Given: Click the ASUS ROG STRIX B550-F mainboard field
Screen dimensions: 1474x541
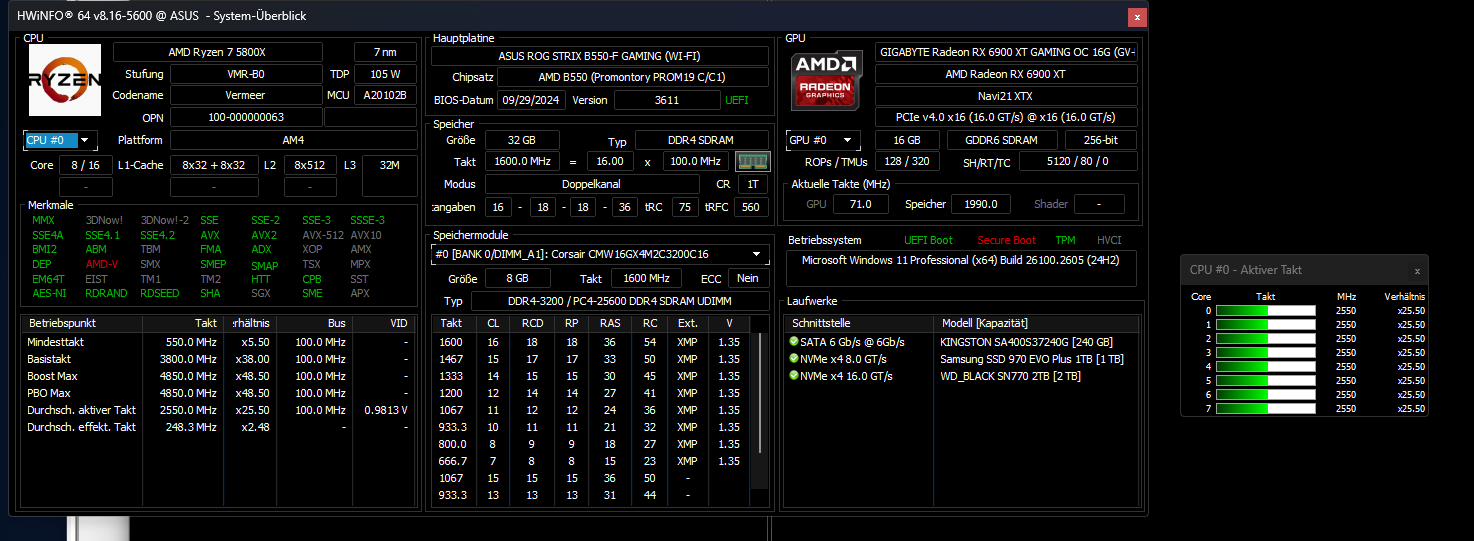Looking at the screenshot, I should pos(601,56).
